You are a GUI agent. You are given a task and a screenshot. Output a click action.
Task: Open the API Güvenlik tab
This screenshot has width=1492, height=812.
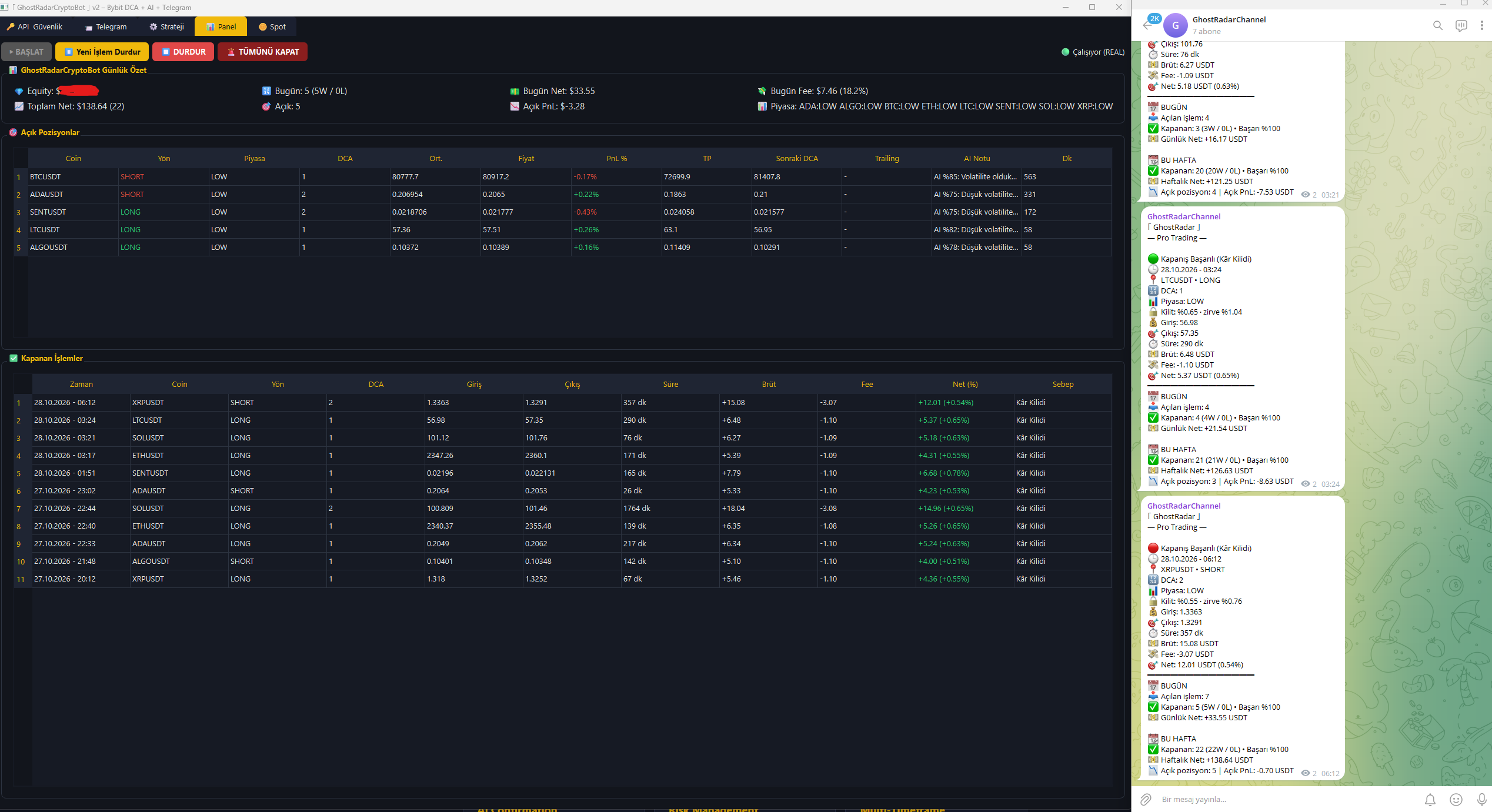(35, 26)
